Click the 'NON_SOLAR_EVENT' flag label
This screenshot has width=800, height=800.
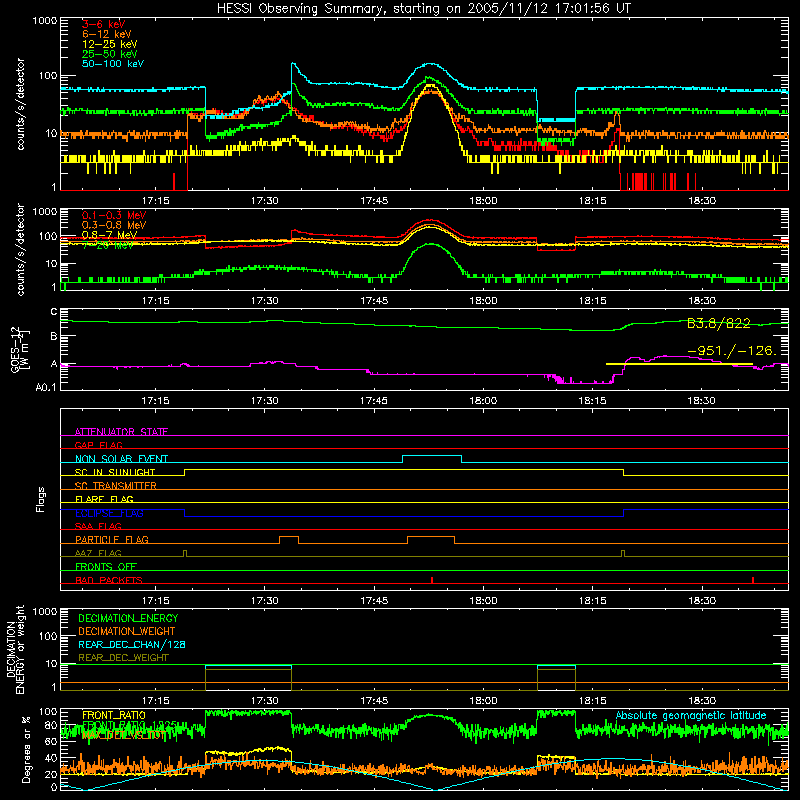pos(121,458)
